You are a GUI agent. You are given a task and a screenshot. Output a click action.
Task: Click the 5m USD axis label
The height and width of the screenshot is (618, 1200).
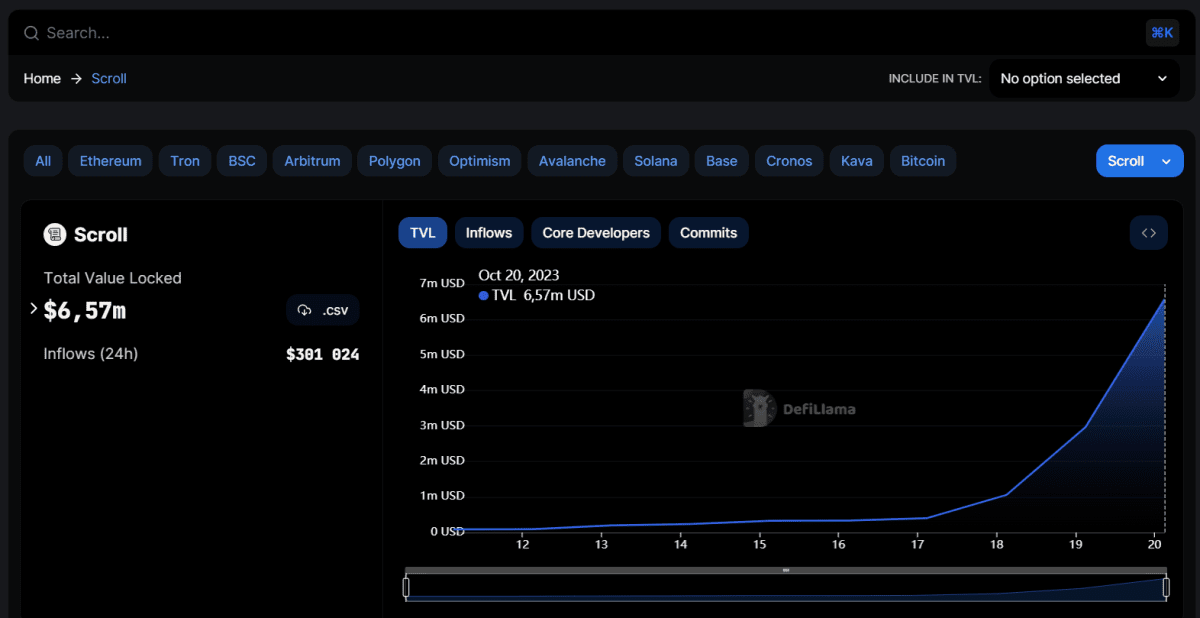441,354
